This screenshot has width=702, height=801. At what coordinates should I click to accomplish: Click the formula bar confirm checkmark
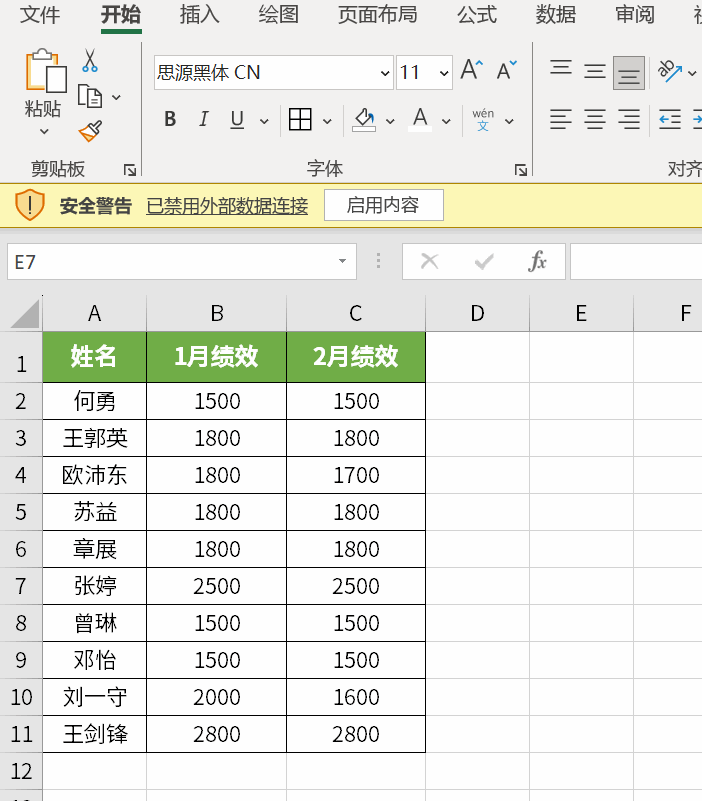483,262
